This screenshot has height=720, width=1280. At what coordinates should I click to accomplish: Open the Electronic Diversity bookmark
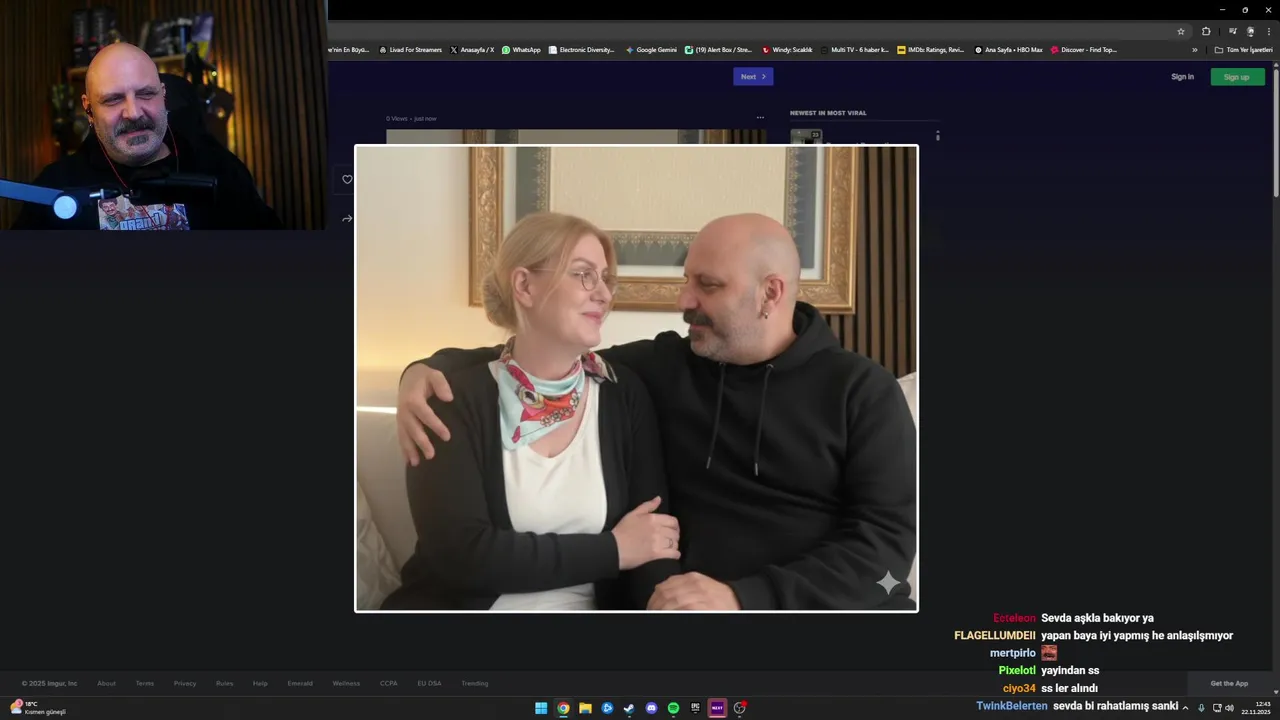(581, 50)
